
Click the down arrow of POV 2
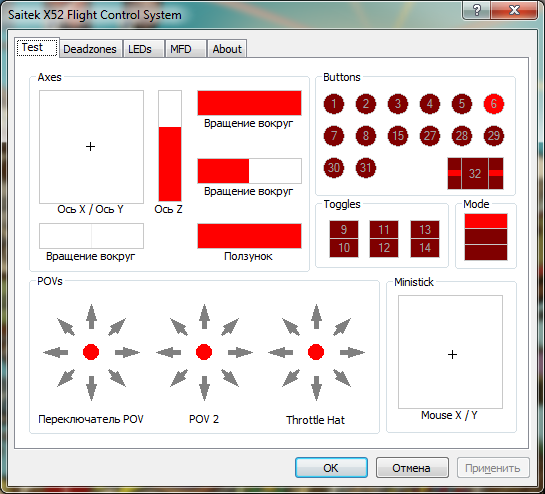(204, 388)
